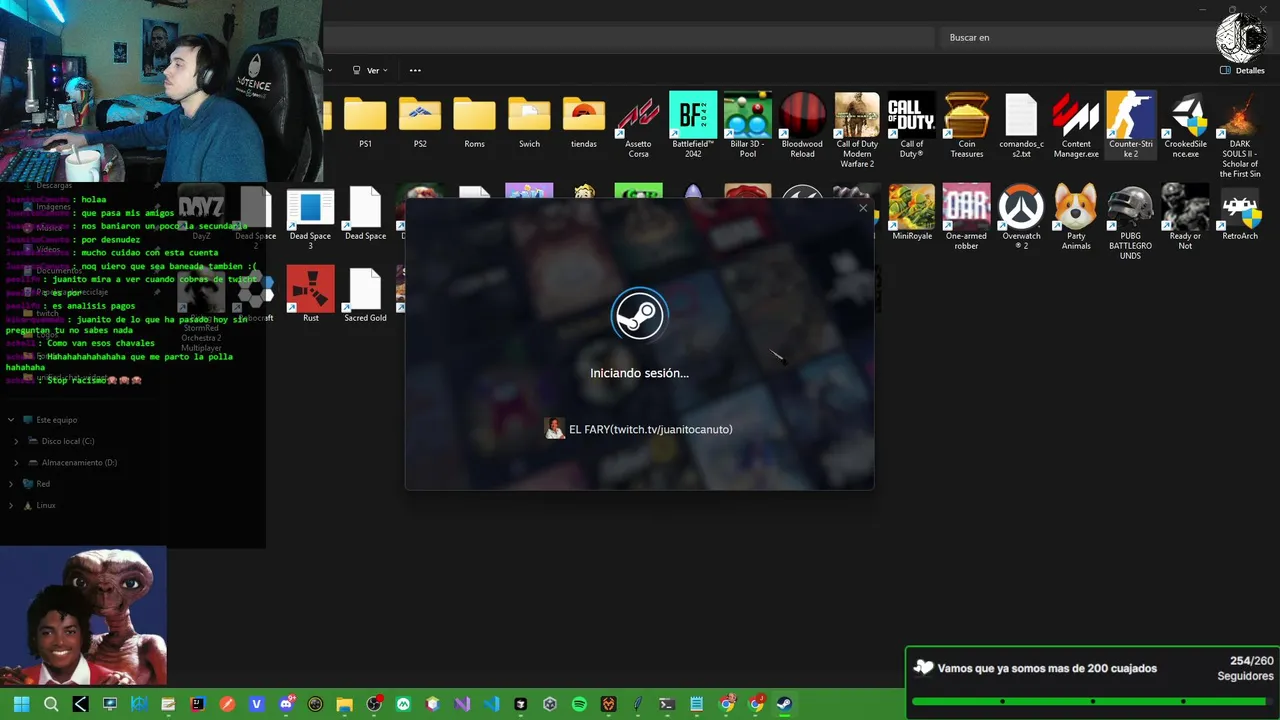
Task: Launch the MiniRoyale shortcut
Action: point(912,212)
